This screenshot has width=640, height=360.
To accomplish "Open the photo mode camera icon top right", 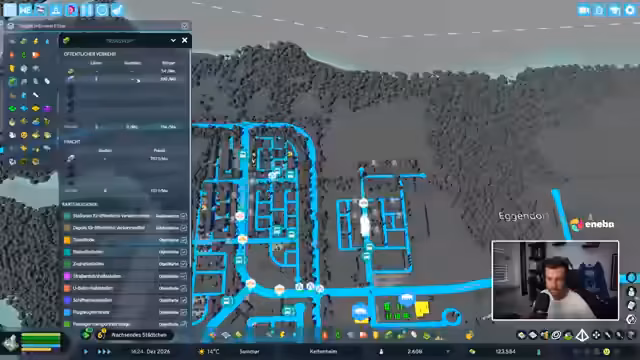I will point(583,10).
